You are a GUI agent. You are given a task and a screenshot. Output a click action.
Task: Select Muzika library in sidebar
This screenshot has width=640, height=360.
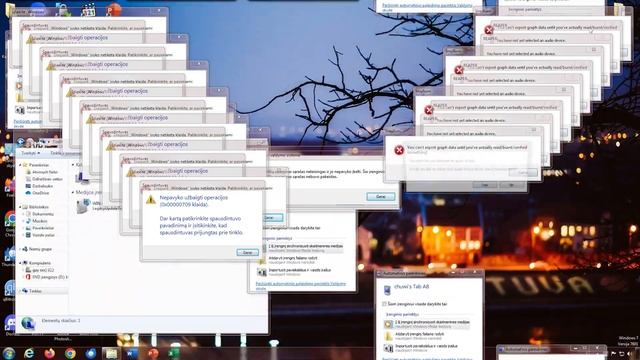tap(36, 221)
